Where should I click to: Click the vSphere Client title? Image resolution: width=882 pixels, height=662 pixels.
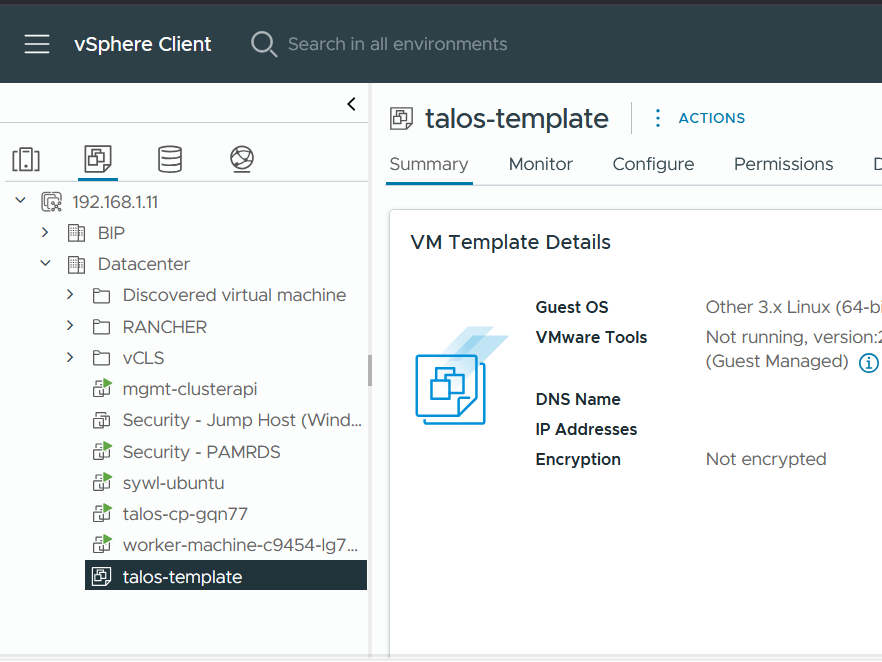pos(143,44)
